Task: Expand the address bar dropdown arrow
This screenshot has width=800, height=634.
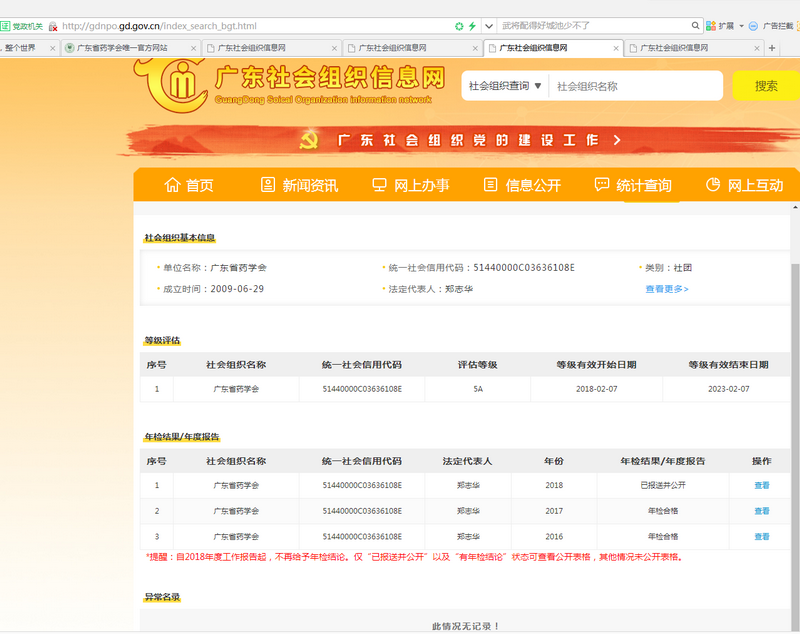Action: tap(488, 25)
